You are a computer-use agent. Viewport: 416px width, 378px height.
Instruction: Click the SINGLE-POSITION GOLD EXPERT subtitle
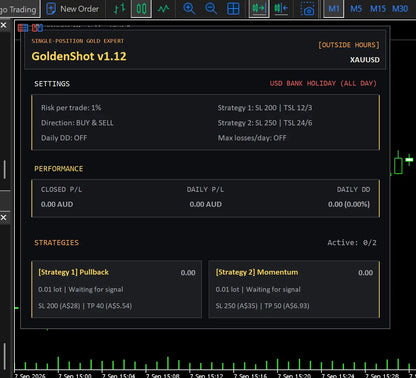78,41
